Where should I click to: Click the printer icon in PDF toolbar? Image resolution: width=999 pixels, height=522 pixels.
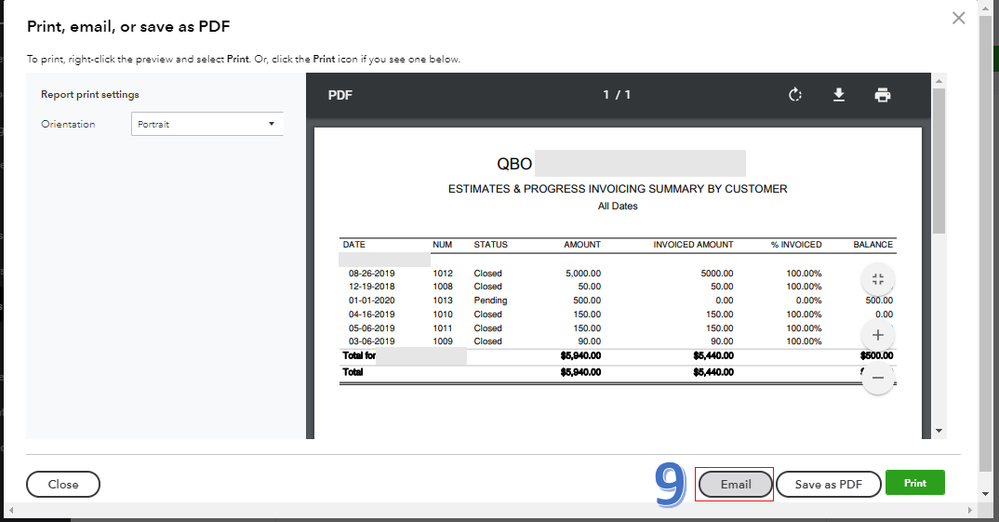882,95
